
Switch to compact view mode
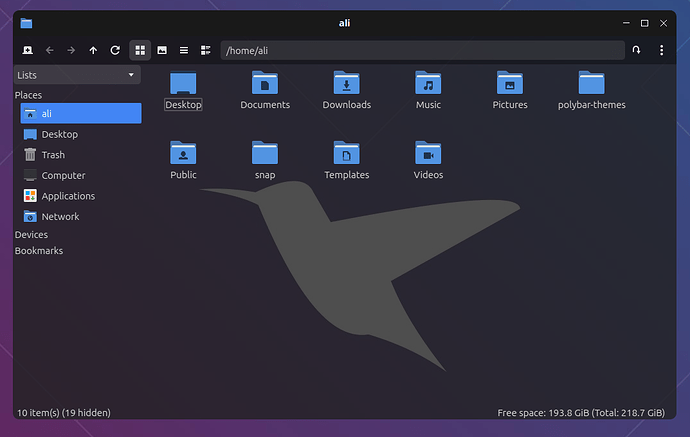coord(206,50)
